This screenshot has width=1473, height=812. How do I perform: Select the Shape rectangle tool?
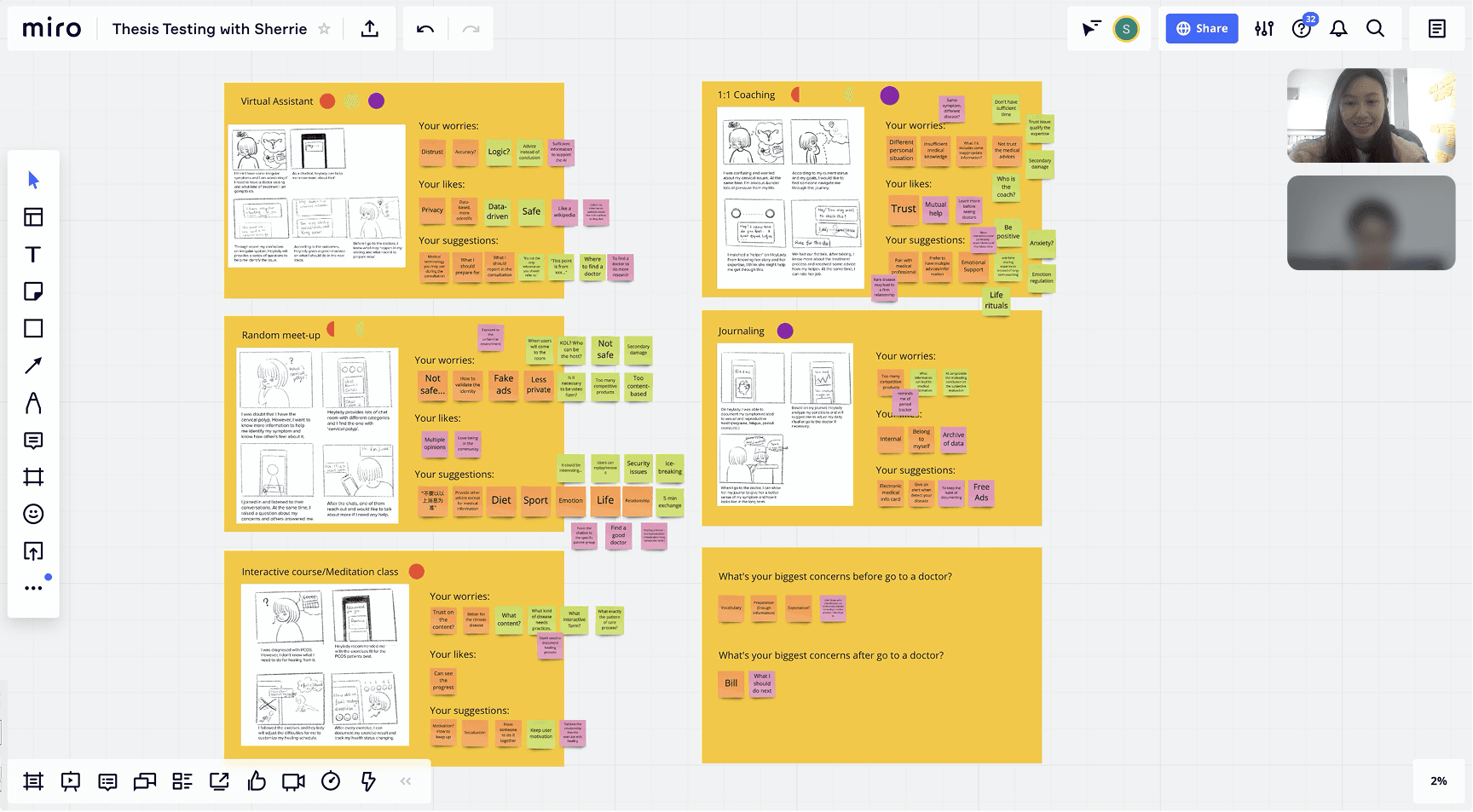pyautogui.click(x=33, y=328)
